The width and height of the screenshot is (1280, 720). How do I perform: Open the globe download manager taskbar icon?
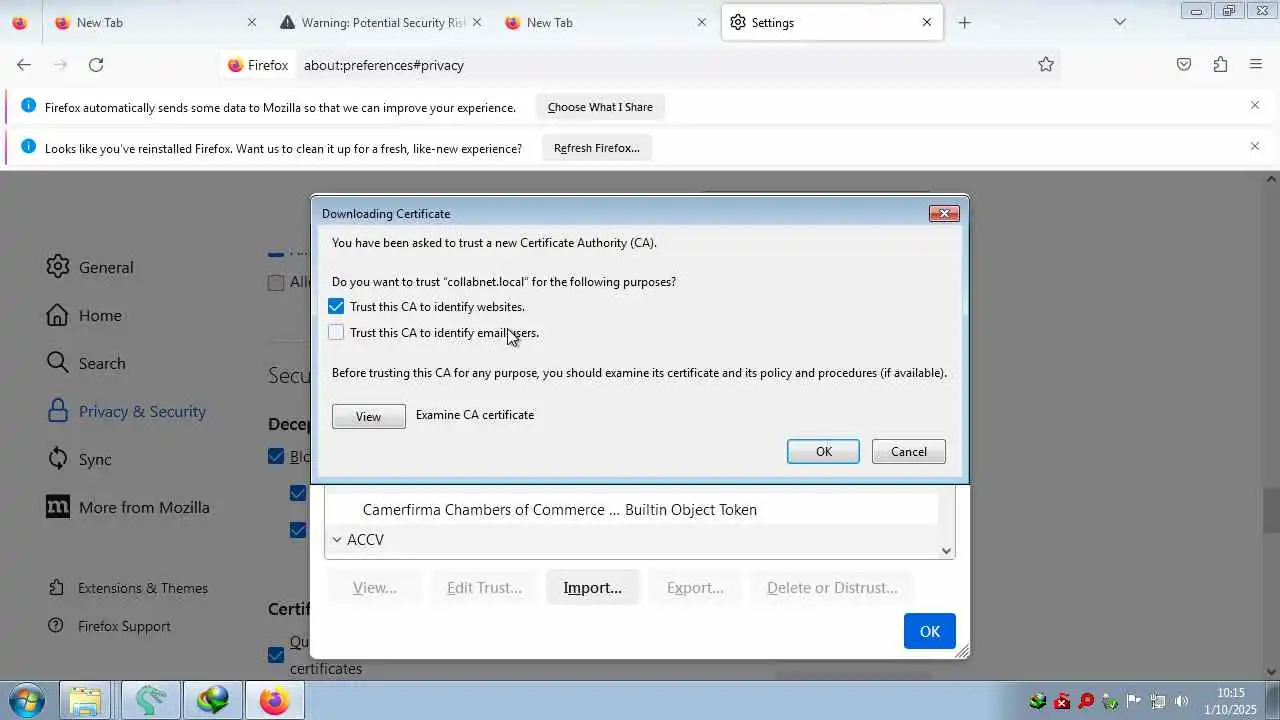pyautogui.click(x=212, y=701)
